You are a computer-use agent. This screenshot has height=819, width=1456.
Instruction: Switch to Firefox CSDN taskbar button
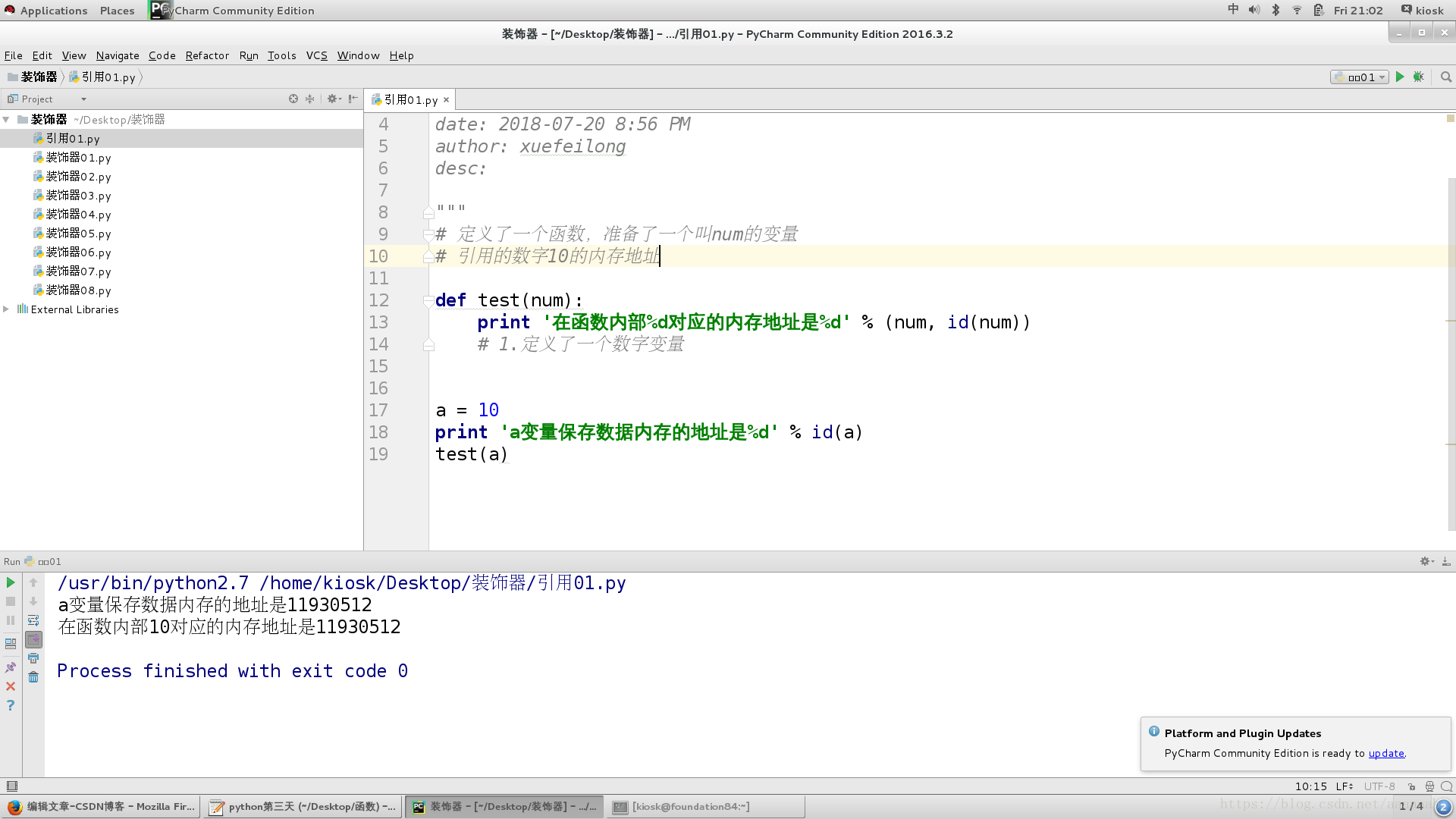[102, 807]
